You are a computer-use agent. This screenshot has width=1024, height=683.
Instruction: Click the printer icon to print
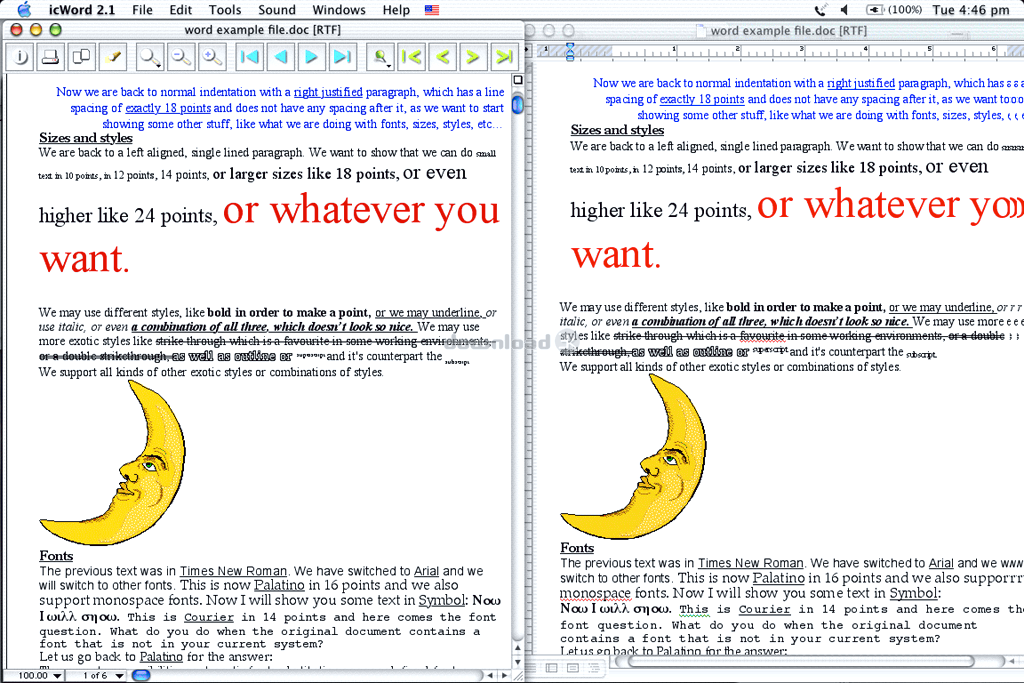(51, 57)
